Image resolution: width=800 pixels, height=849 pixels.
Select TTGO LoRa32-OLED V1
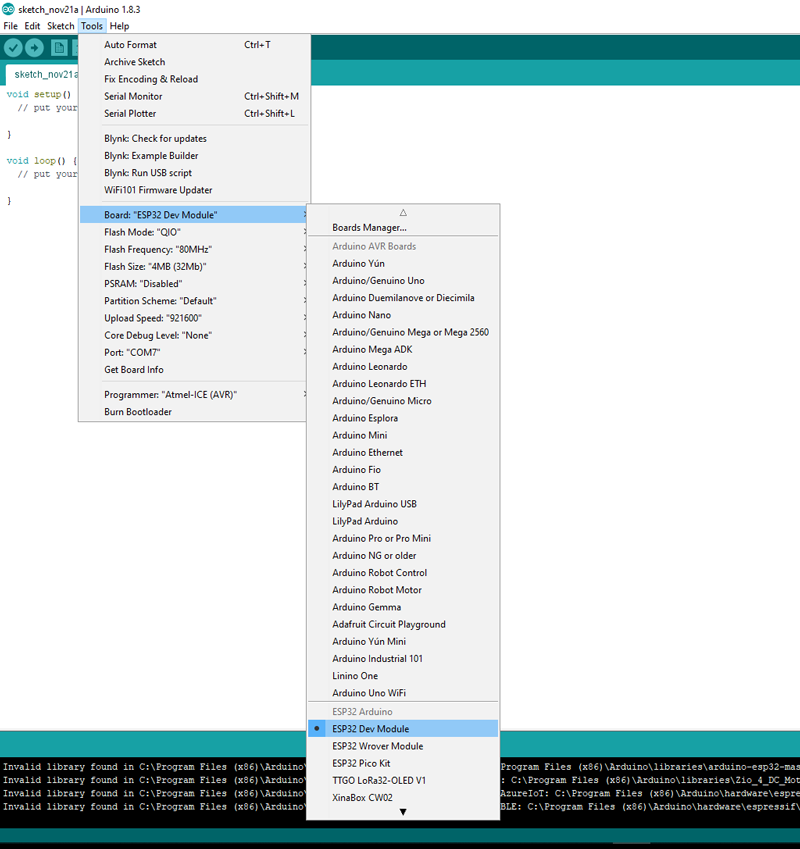point(403,781)
